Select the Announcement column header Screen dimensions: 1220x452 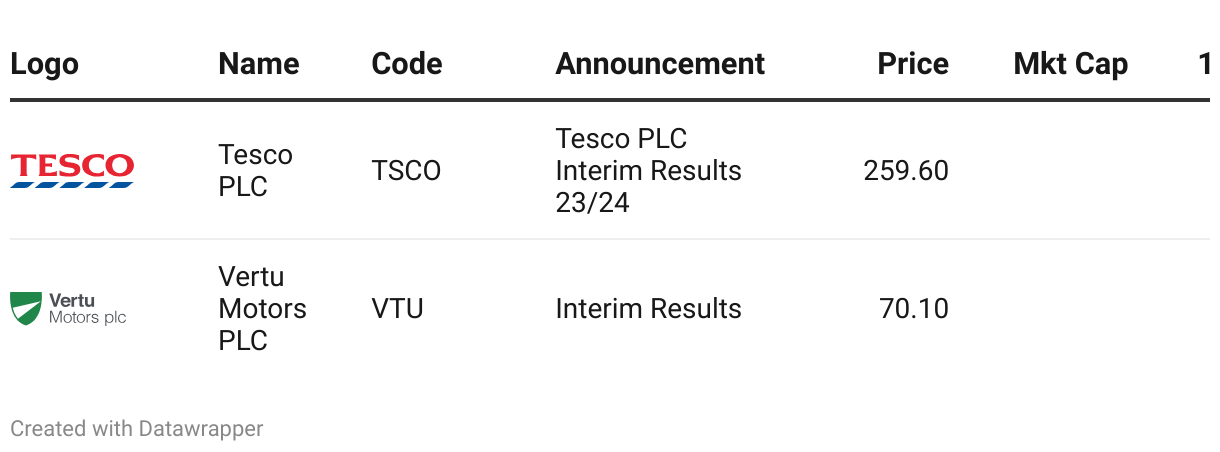click(x=660, y=64)
